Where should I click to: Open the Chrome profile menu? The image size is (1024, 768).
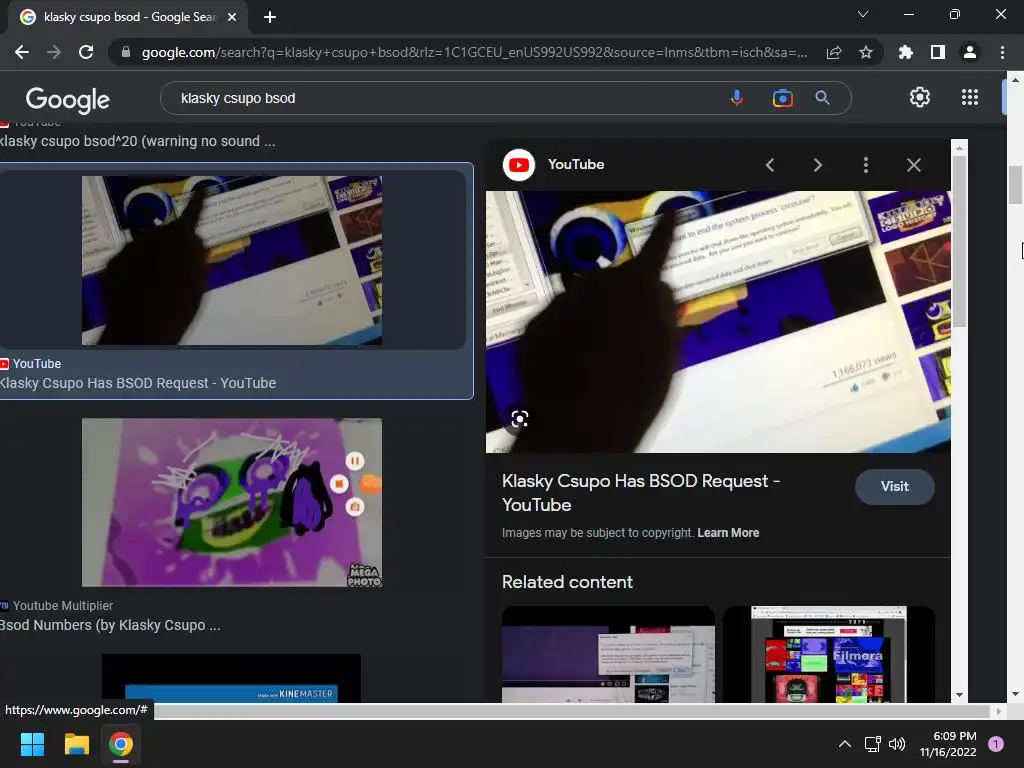[970, 52]
